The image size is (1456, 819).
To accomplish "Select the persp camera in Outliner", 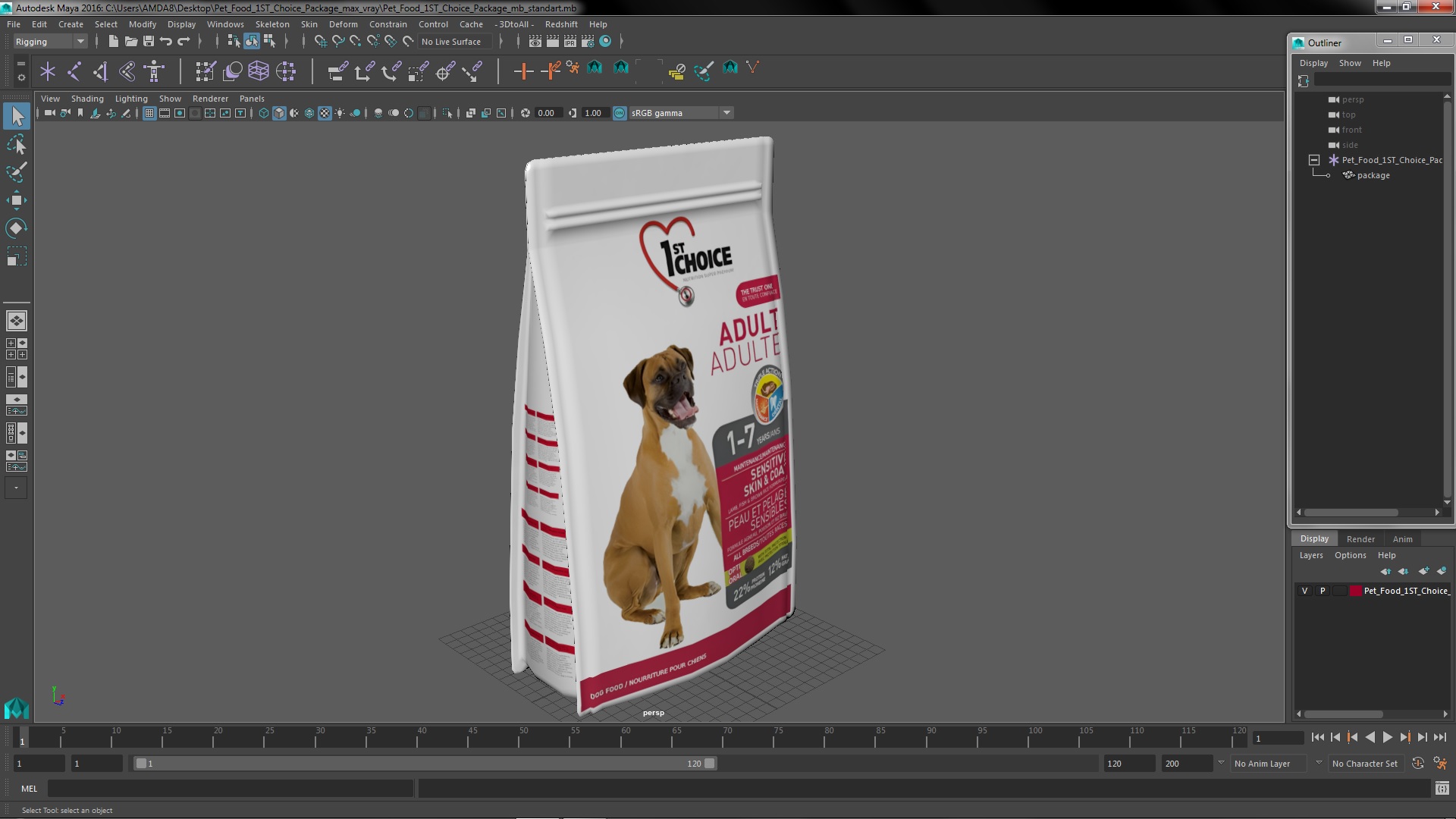I will coord(1352,99).
